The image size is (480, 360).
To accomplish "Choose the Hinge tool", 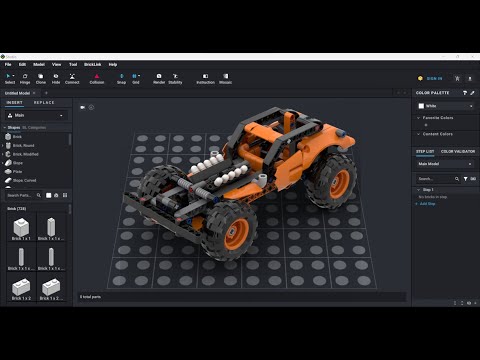I will [25, 79].
